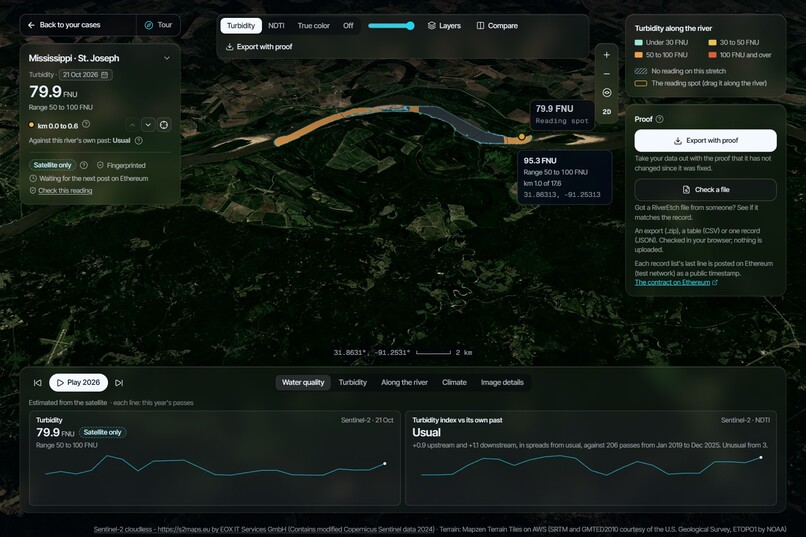
Task: Select the Turbidity map overlay
Action: pos(241,26)
